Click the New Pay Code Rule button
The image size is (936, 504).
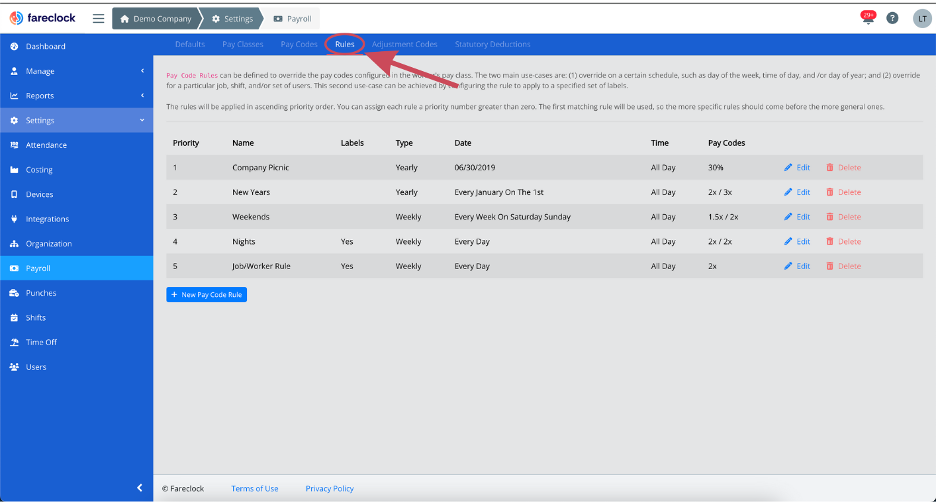[x=207, y=294]
